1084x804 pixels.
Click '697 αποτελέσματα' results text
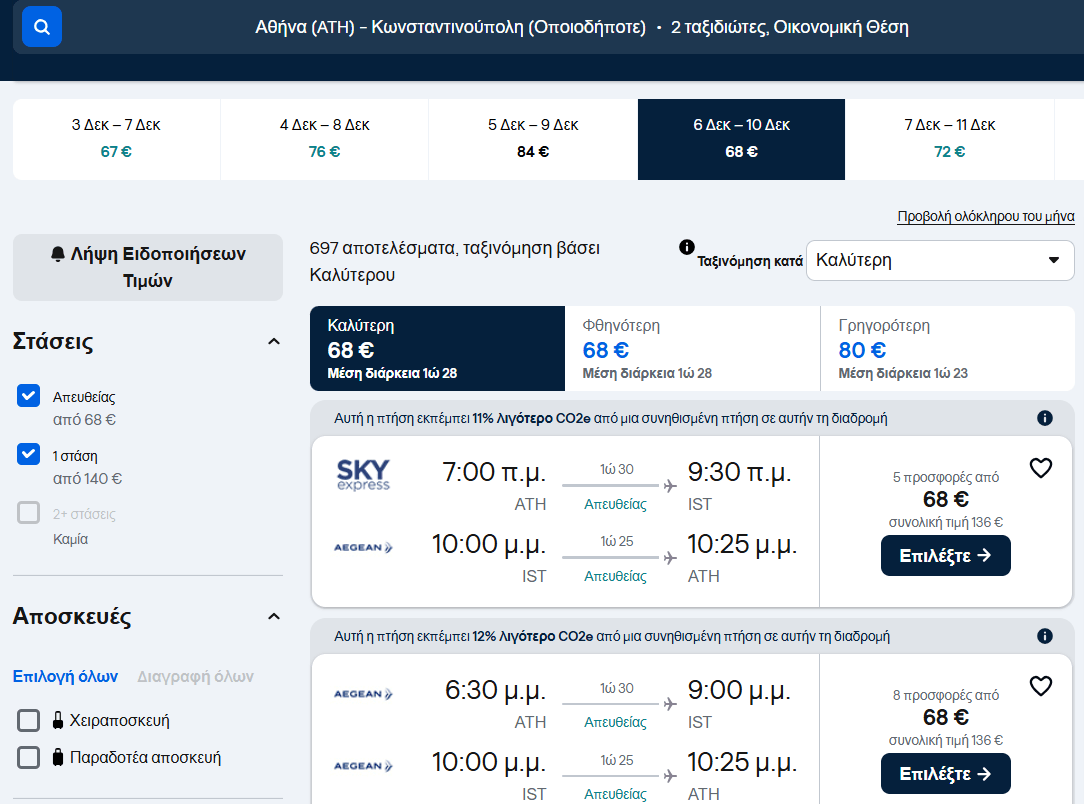pyautogui.click(x=382, y=247)
